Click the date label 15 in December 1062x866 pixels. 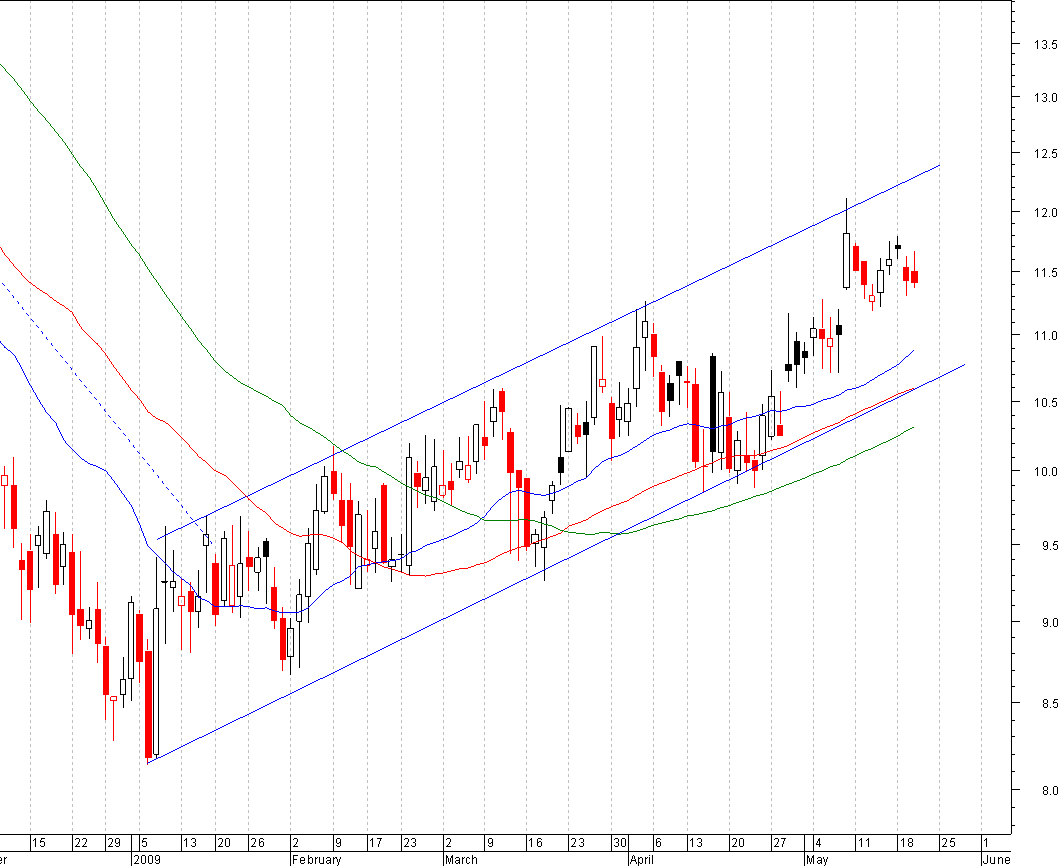pyautogui.click(x=39, y=843)
